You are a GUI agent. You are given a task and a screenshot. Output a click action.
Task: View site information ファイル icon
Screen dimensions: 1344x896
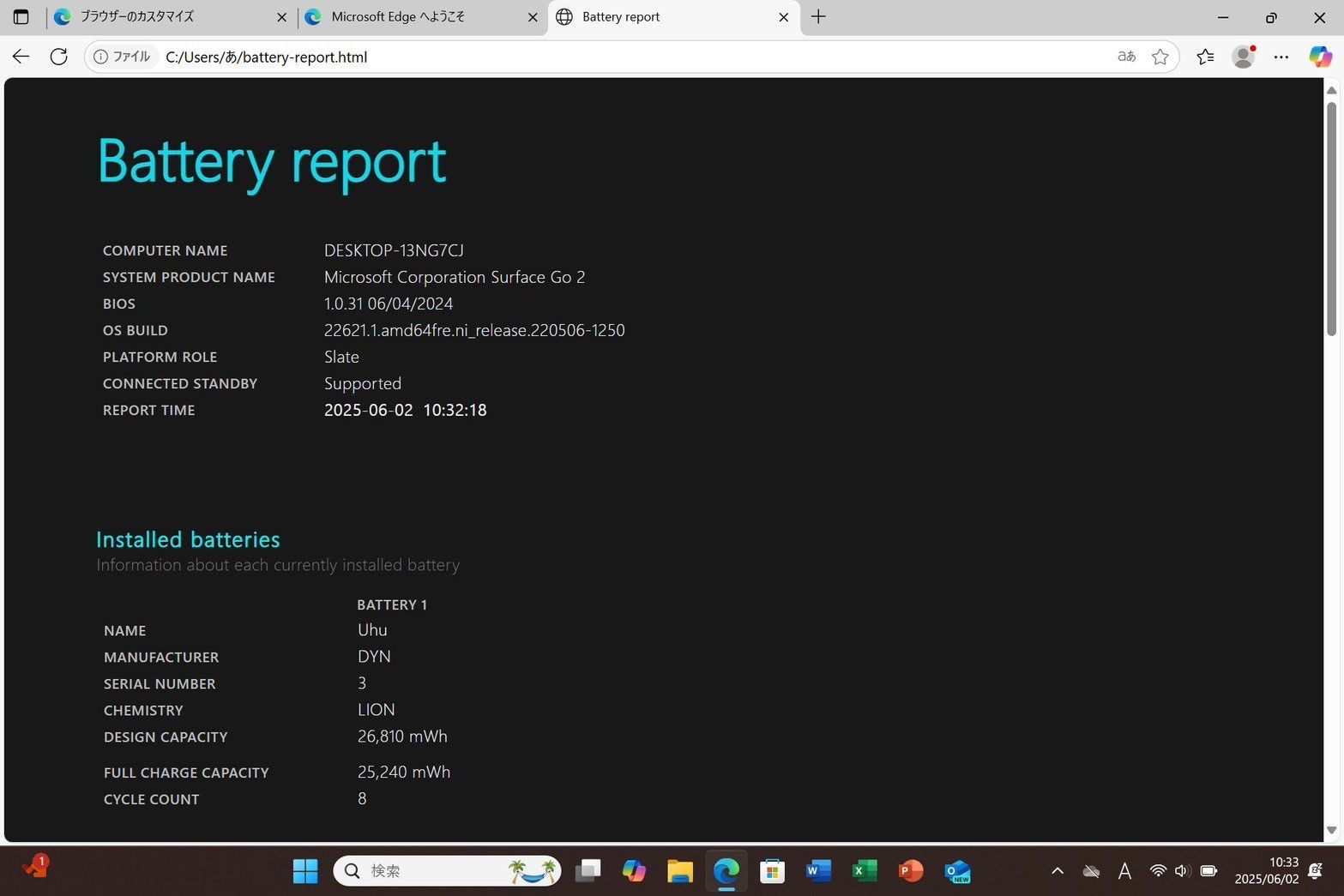pyautogui.click(x=122, y=57)
